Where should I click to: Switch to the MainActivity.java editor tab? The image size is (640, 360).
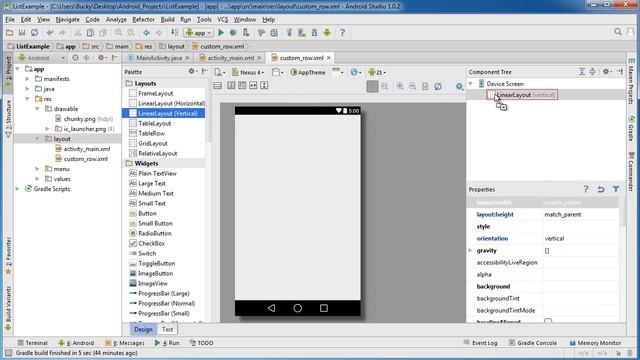[x=159, y=58]
